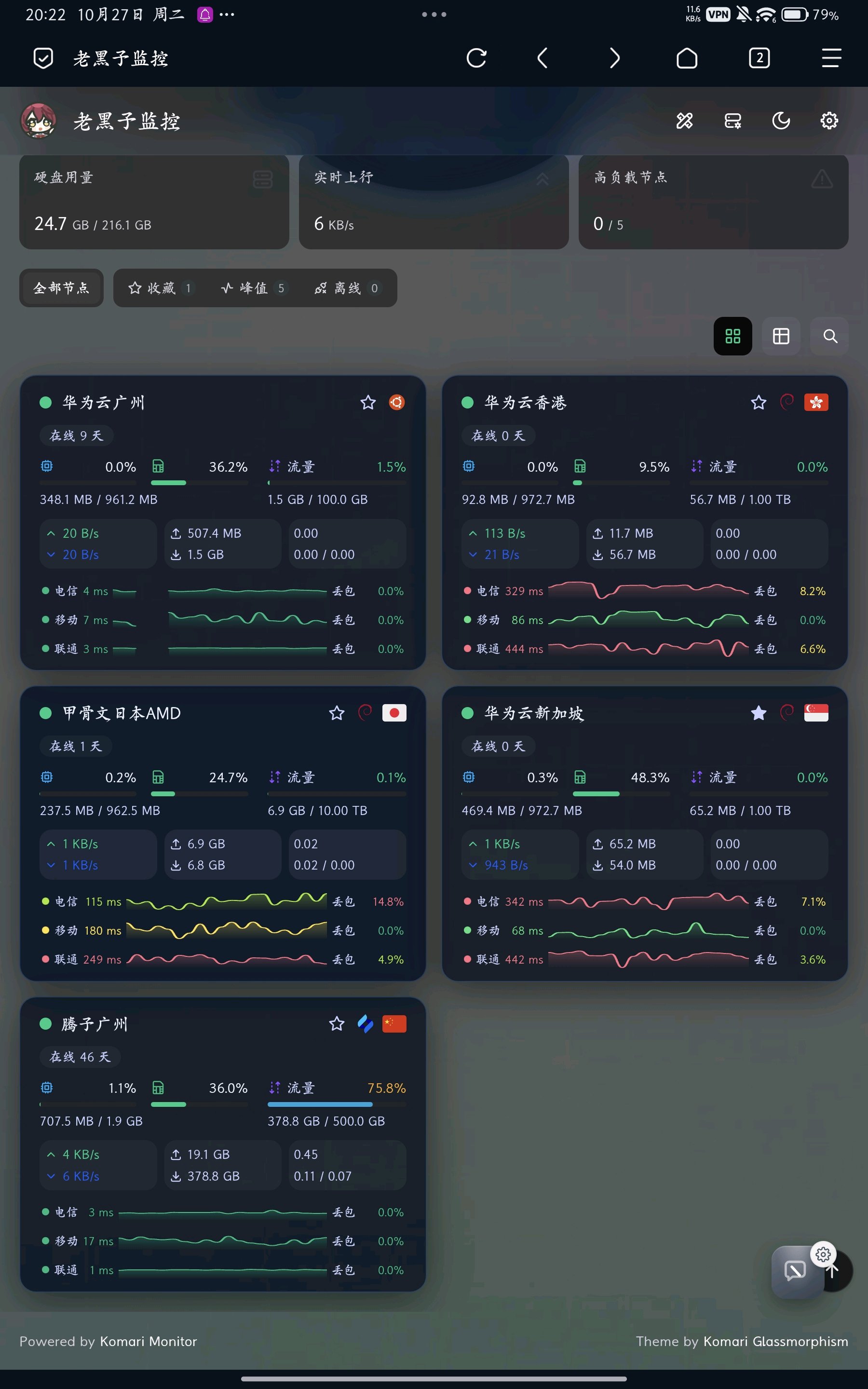868x1389 pixels.
Task: Switch to grid card view
Action: [732, 336]
